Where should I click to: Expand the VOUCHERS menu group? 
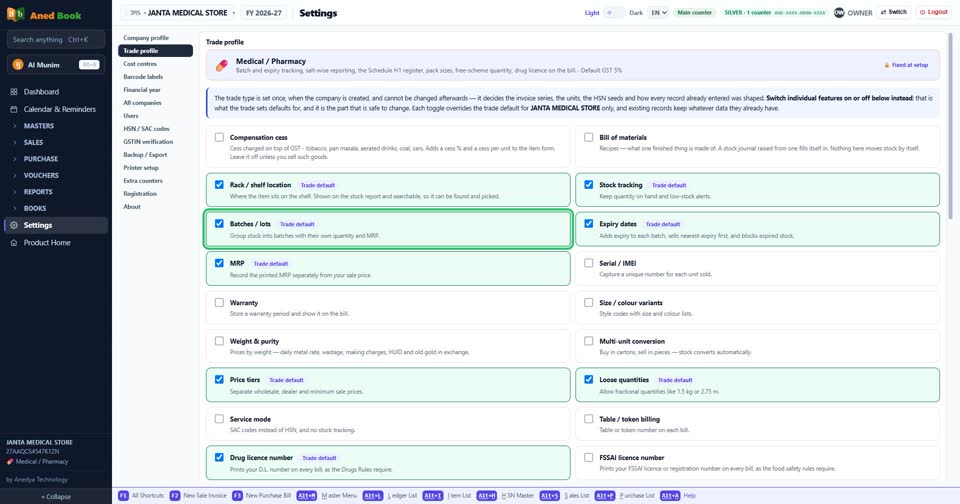[x=54, y=175]
